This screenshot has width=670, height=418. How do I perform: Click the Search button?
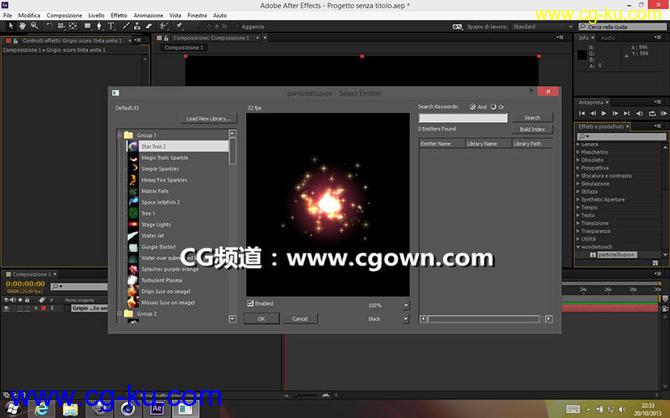pyautogui.click(x=532, y=118)
